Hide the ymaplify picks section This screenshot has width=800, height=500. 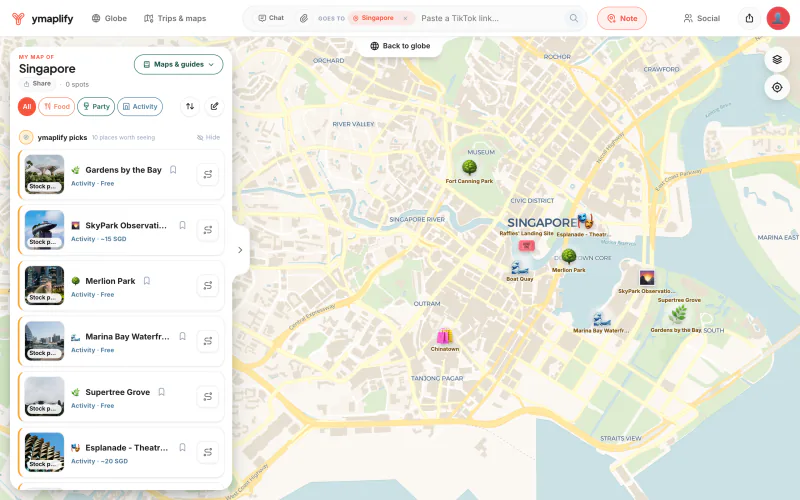(x=208, y=137)
